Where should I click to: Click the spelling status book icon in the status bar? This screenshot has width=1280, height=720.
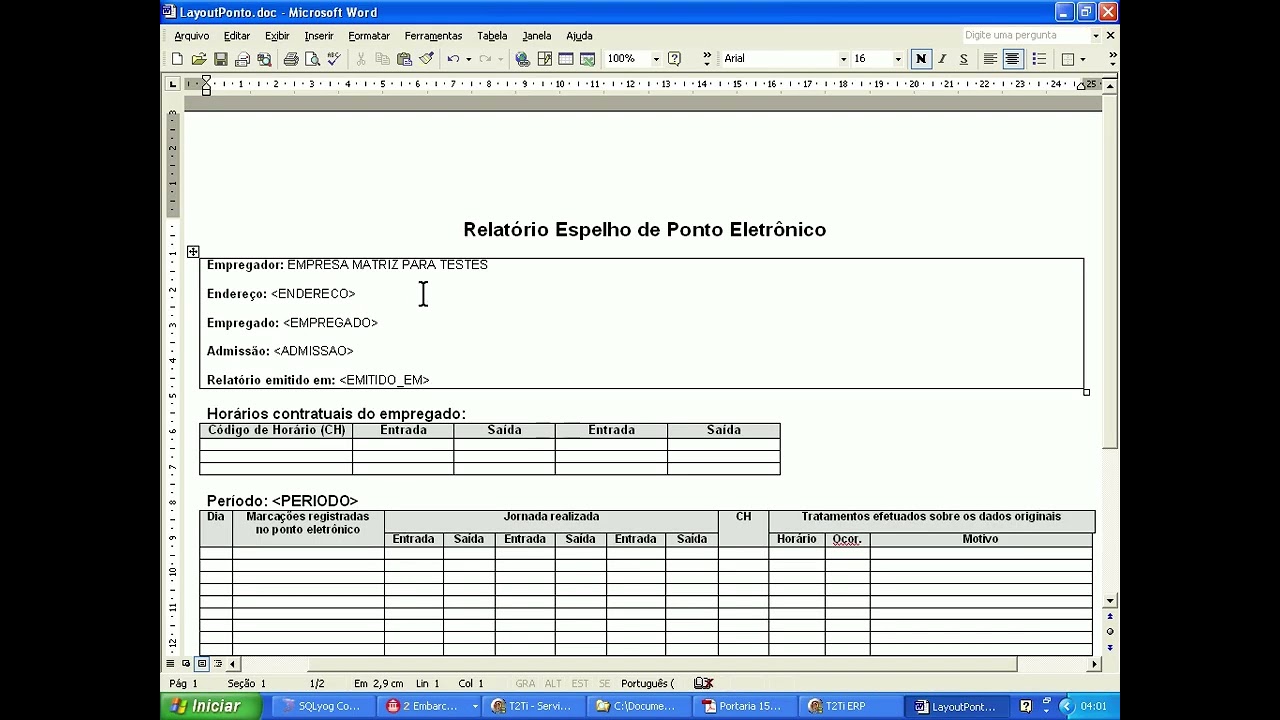703,683
